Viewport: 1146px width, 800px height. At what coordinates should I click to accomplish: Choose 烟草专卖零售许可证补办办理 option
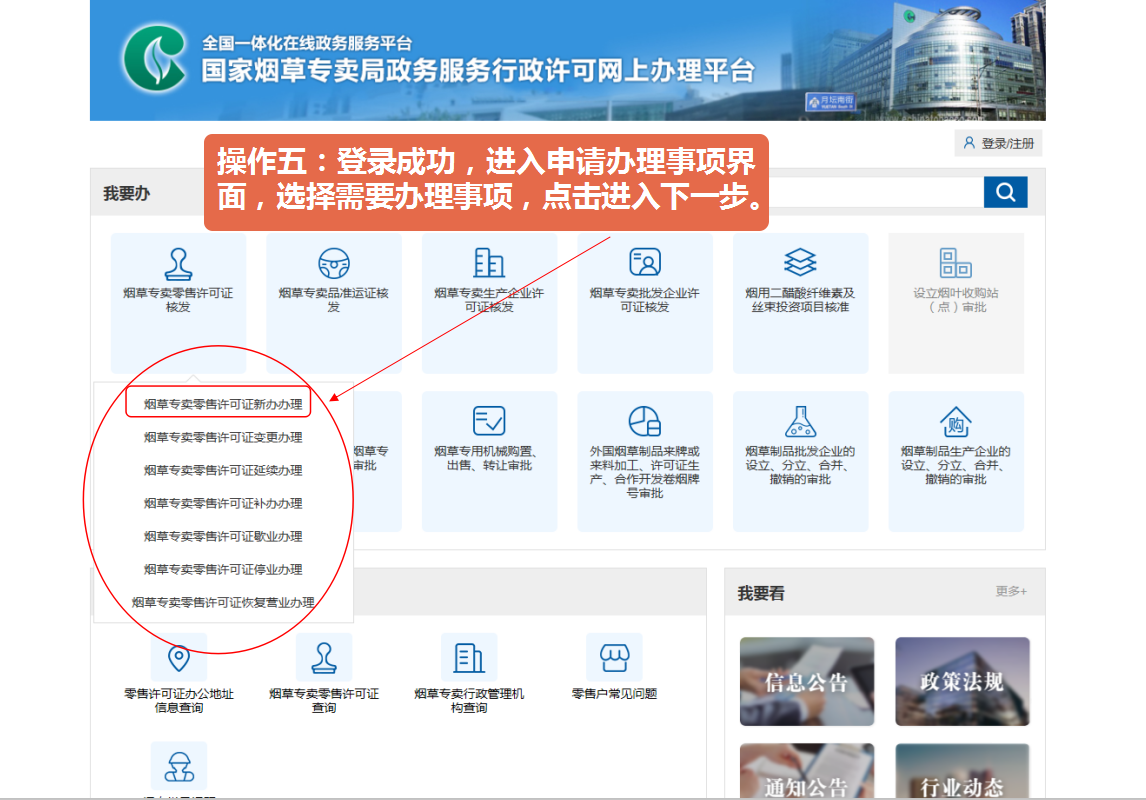tap(223, 503)
